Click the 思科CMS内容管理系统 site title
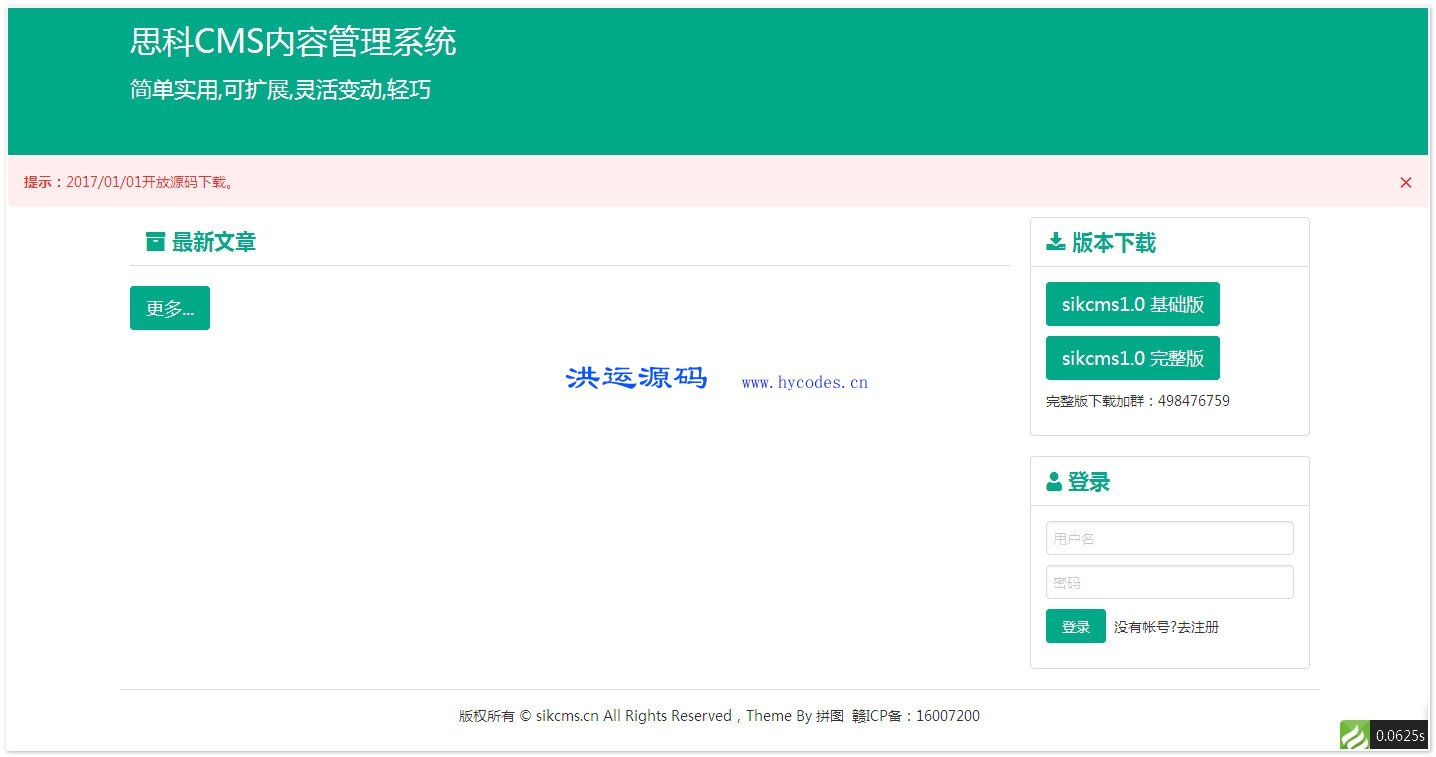1436x757 pixels. (293, 42)
